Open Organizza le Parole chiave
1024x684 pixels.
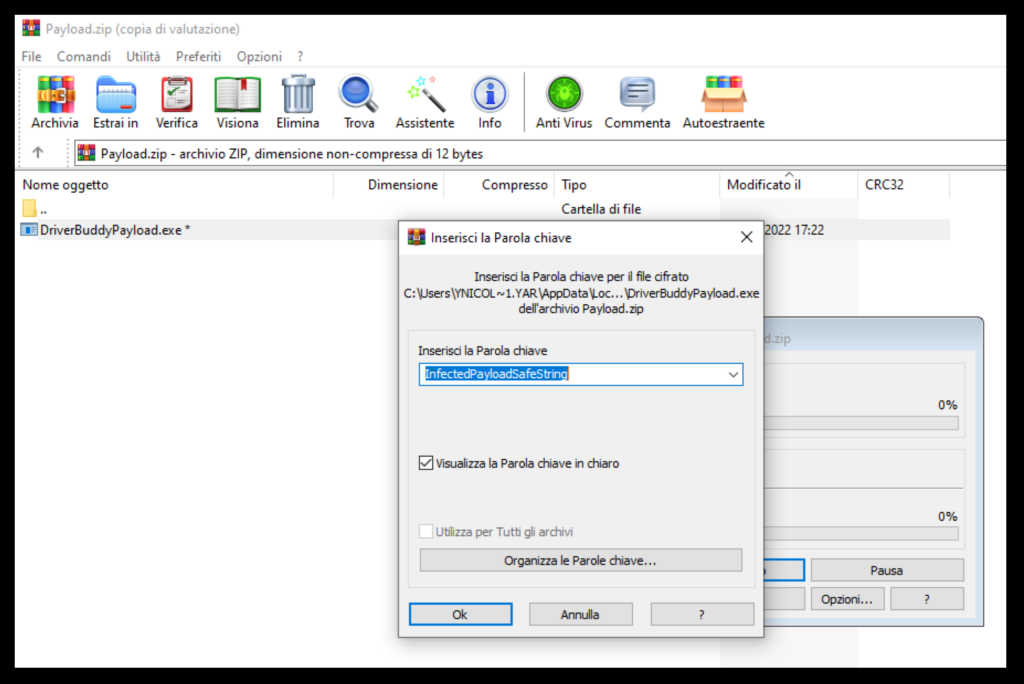(580, 560)
